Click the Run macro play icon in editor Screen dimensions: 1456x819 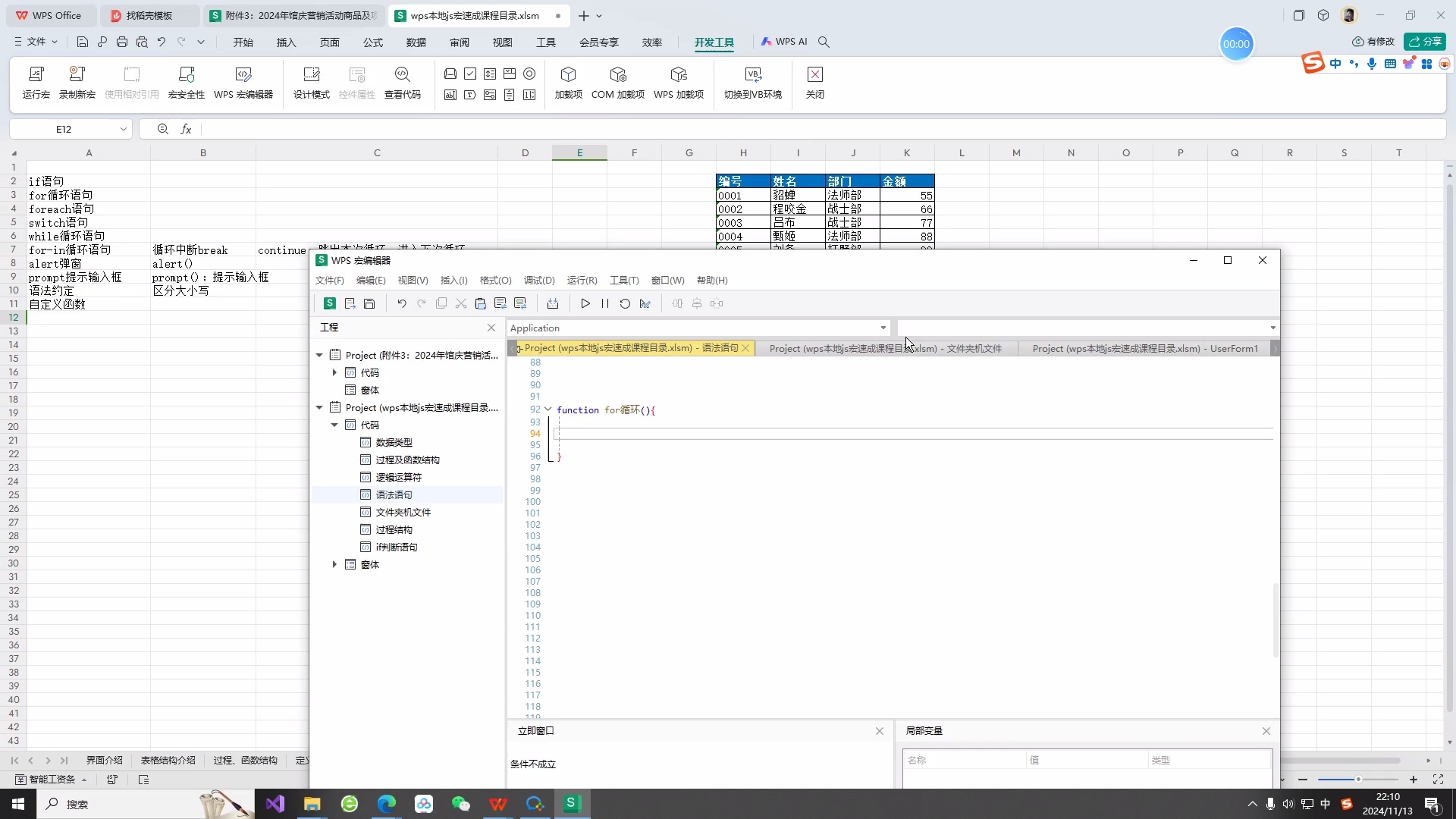point(585,303)
